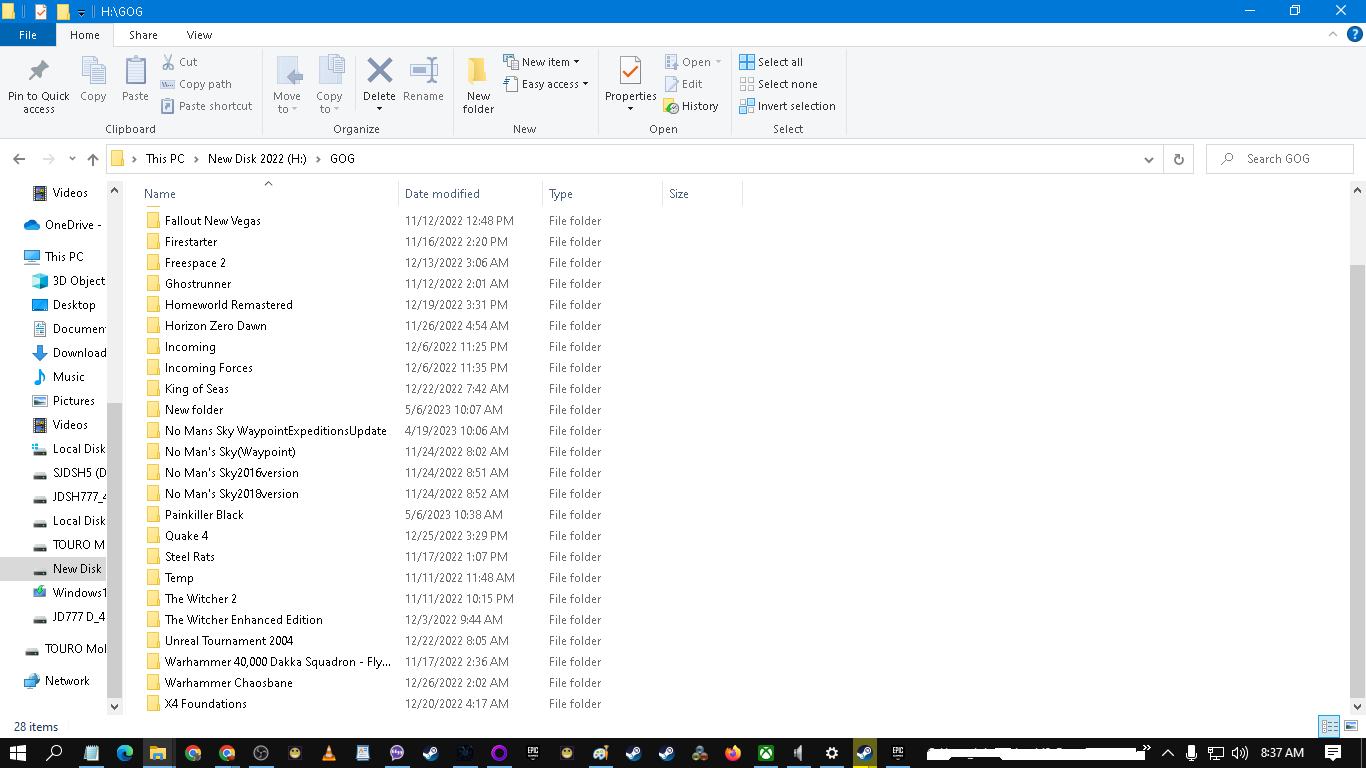This screenshot has height=768, width=1366.
Task: Click Quick Access Toolbar properties icon
Action: coord(40,12)
